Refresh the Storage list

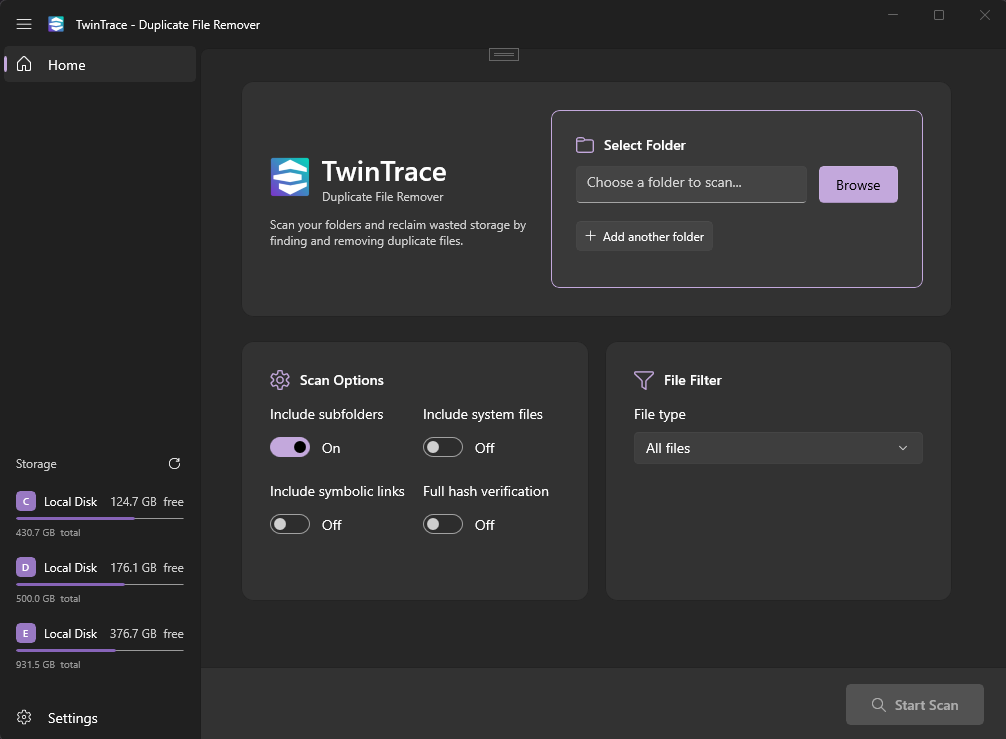point(175,463)
